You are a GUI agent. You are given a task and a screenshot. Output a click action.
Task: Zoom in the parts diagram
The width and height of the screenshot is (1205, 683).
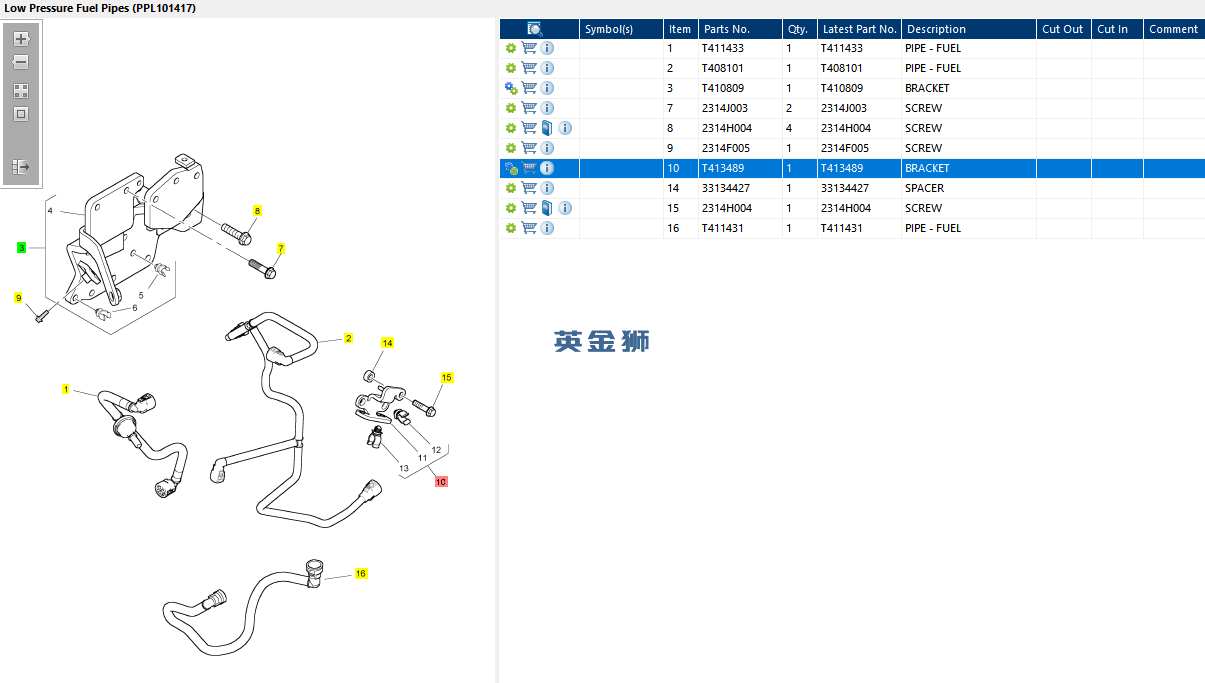click(x=21, y=39)
